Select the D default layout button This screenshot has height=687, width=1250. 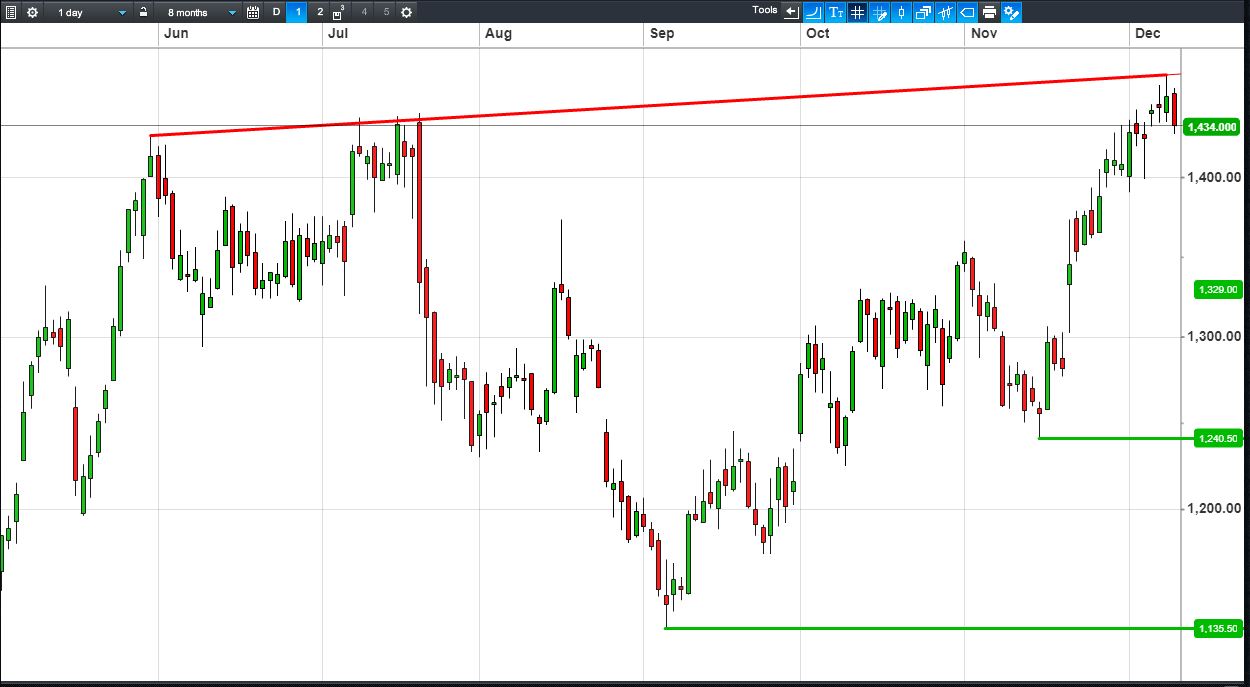tap(277, 12)
